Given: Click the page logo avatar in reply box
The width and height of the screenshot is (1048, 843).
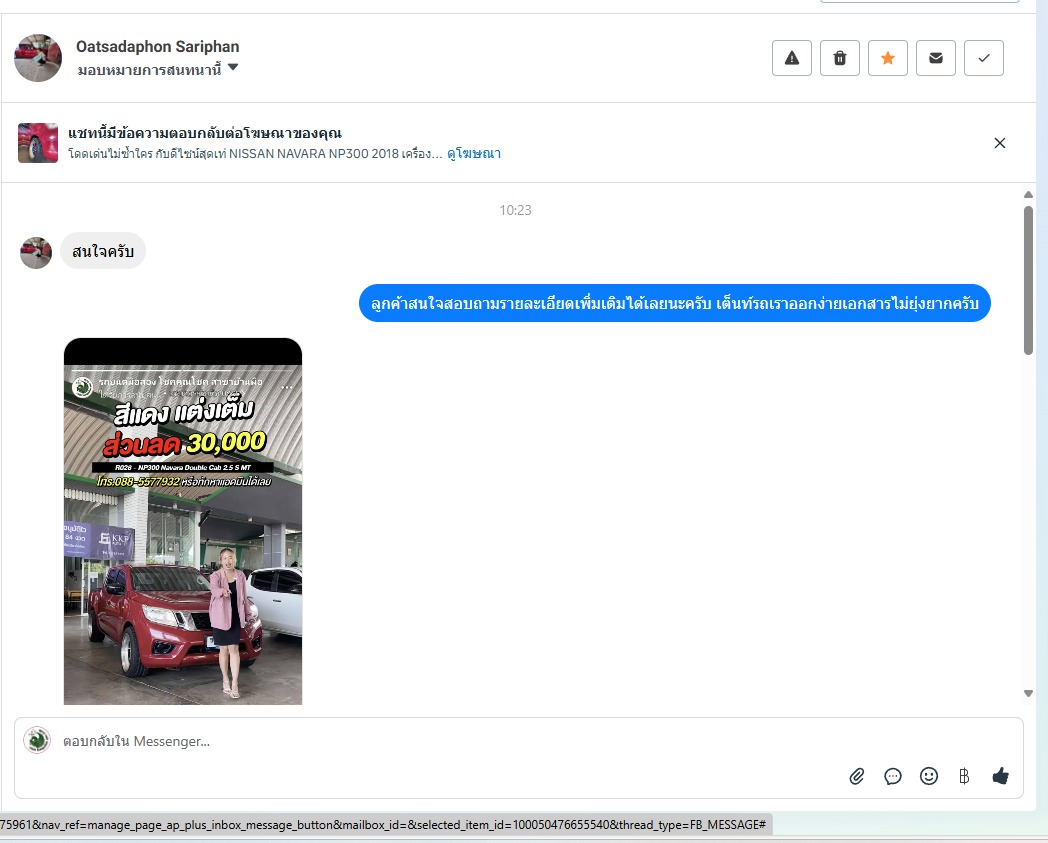Looking at the screenshot, I should 37,741.
